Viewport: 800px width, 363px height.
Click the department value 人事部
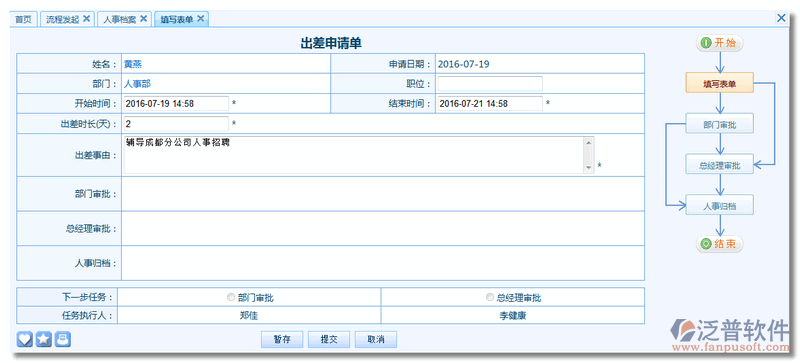(x=137, y=84)
